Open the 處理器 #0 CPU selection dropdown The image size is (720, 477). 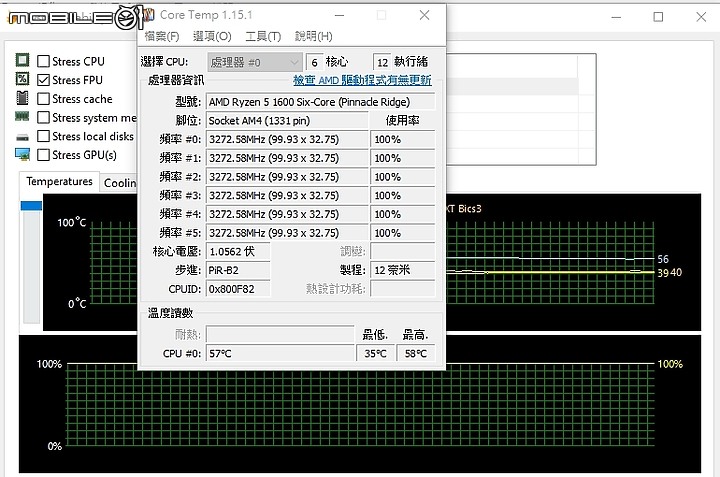pyautogui.click(x=254, y=62)
